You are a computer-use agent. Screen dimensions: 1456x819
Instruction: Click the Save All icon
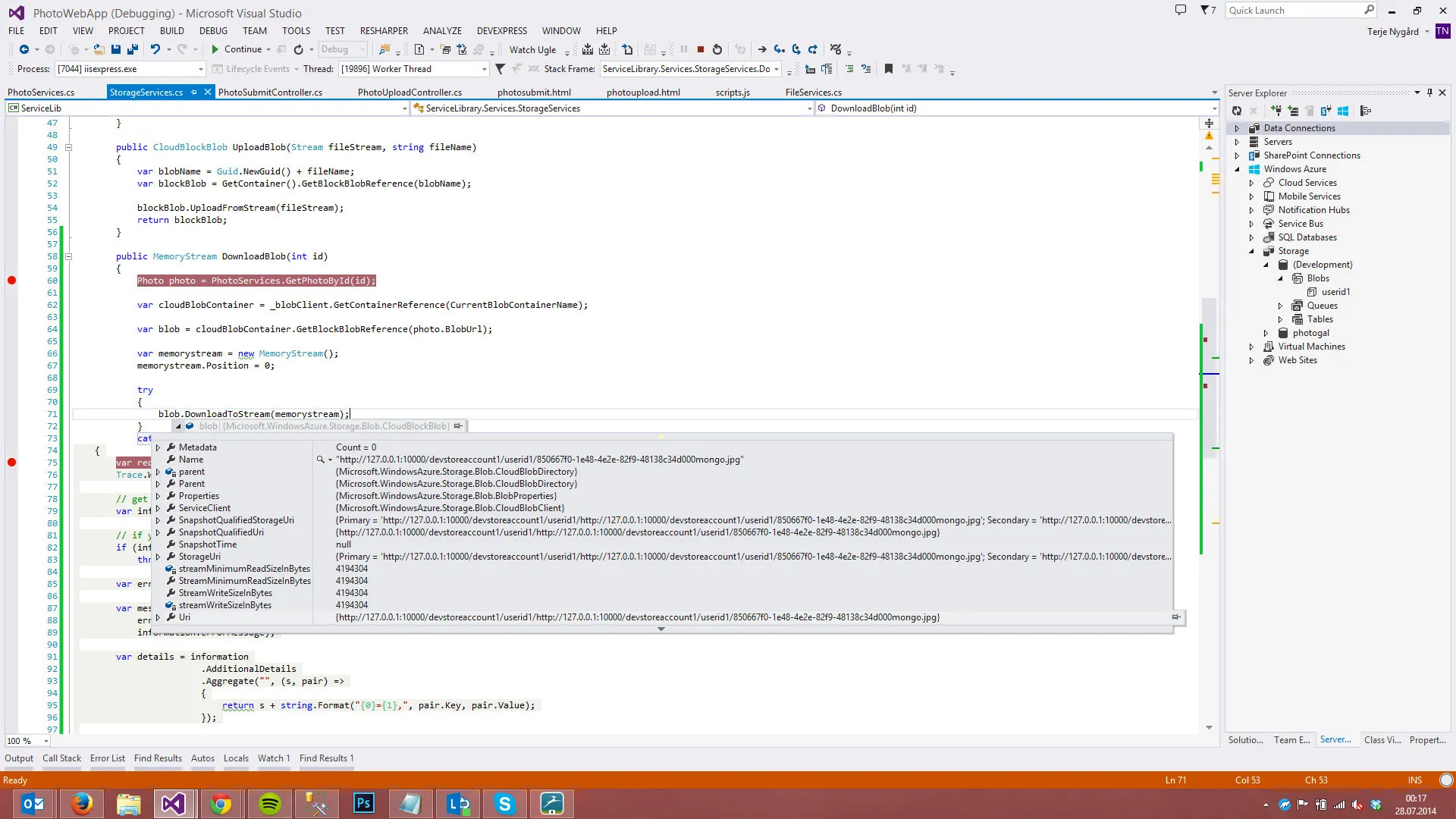point(133,50)
